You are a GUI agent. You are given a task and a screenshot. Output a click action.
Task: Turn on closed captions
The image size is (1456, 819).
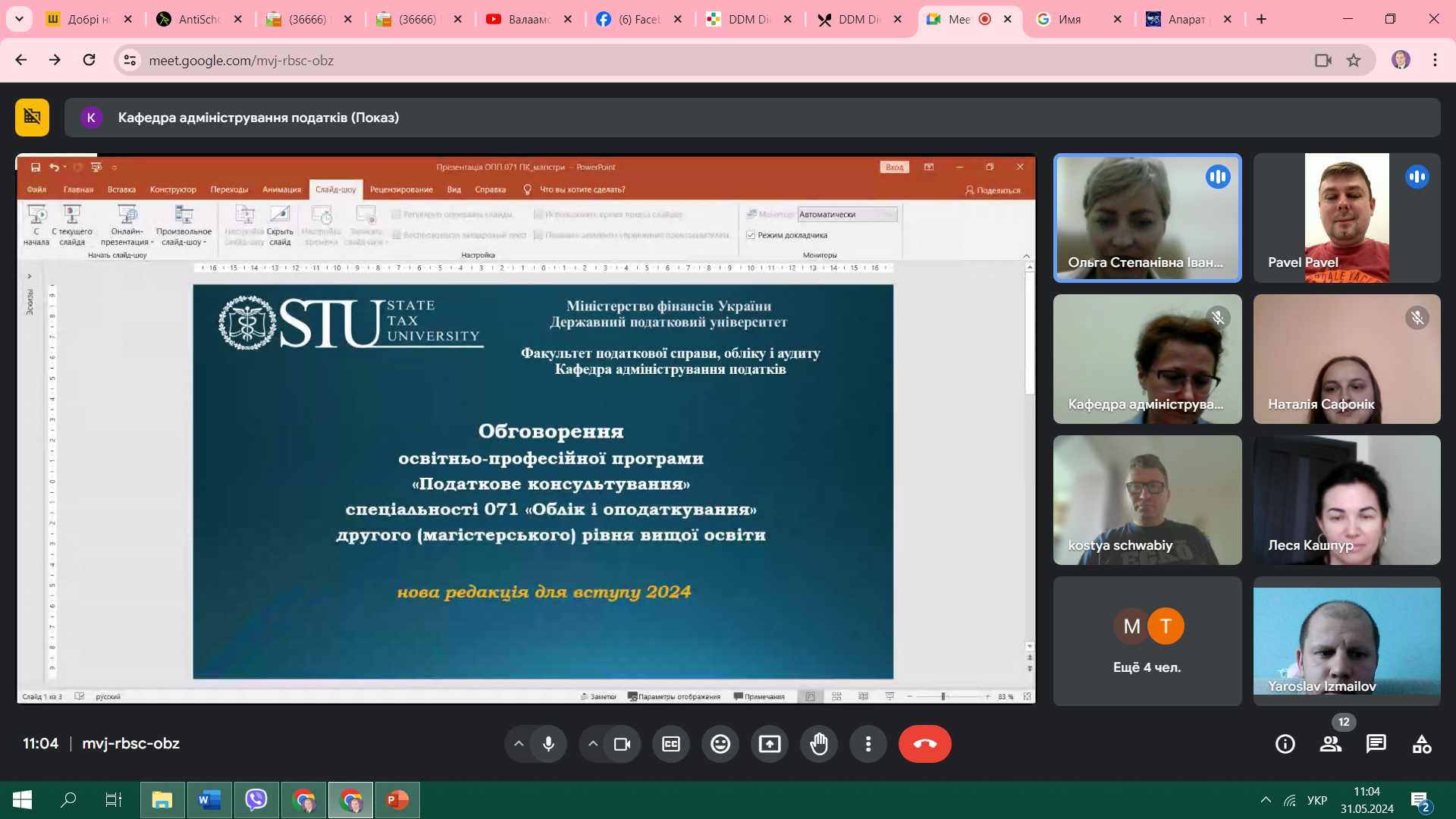[671, 744]
